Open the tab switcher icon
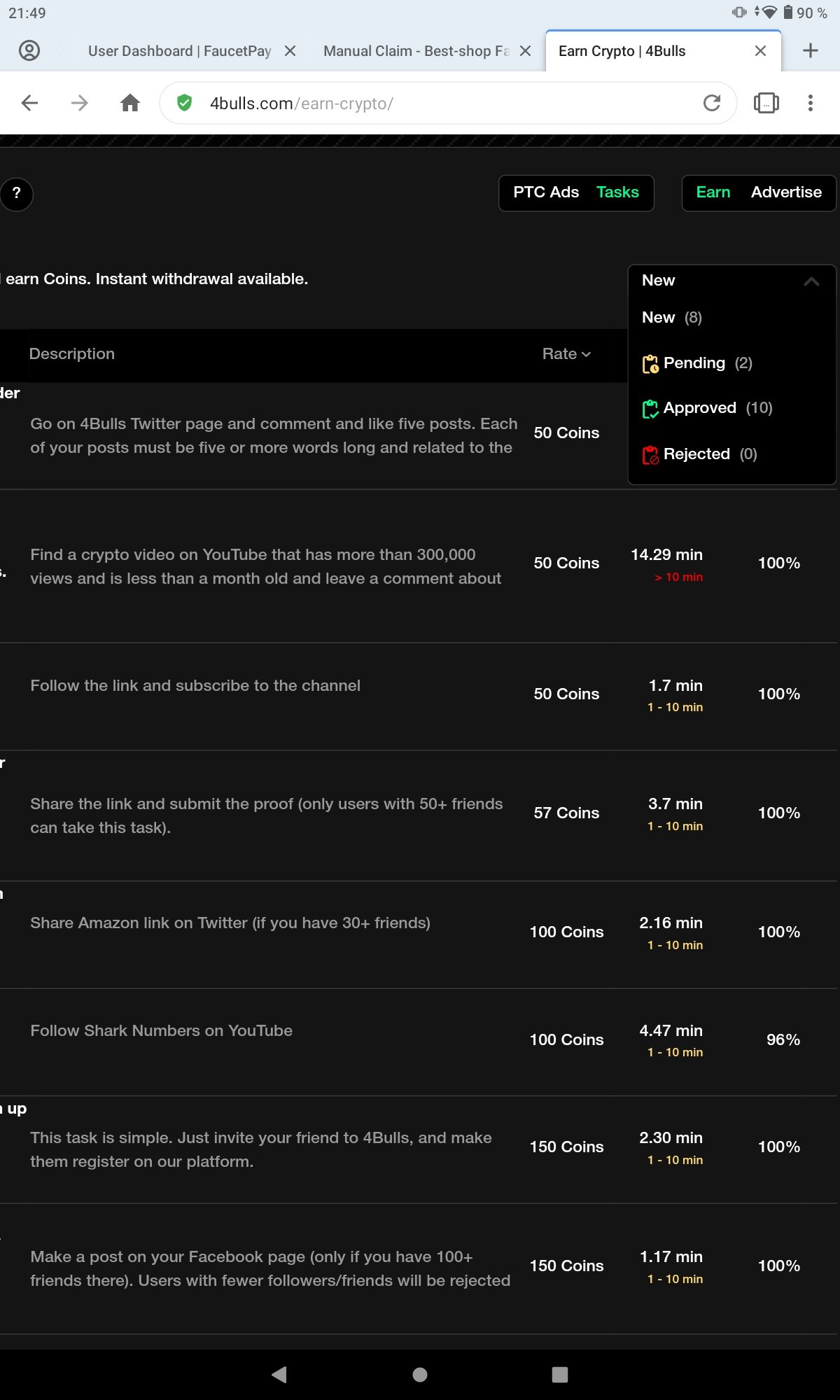Viewport: 840px width, 1400px height. 766,104
